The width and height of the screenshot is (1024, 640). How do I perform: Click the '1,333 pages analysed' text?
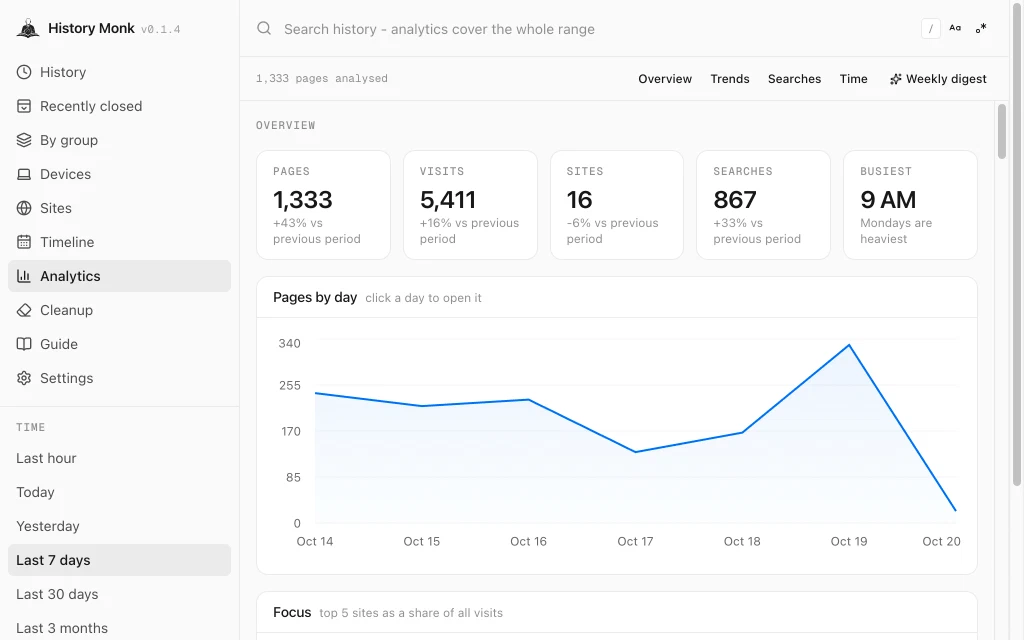(321, 78)
